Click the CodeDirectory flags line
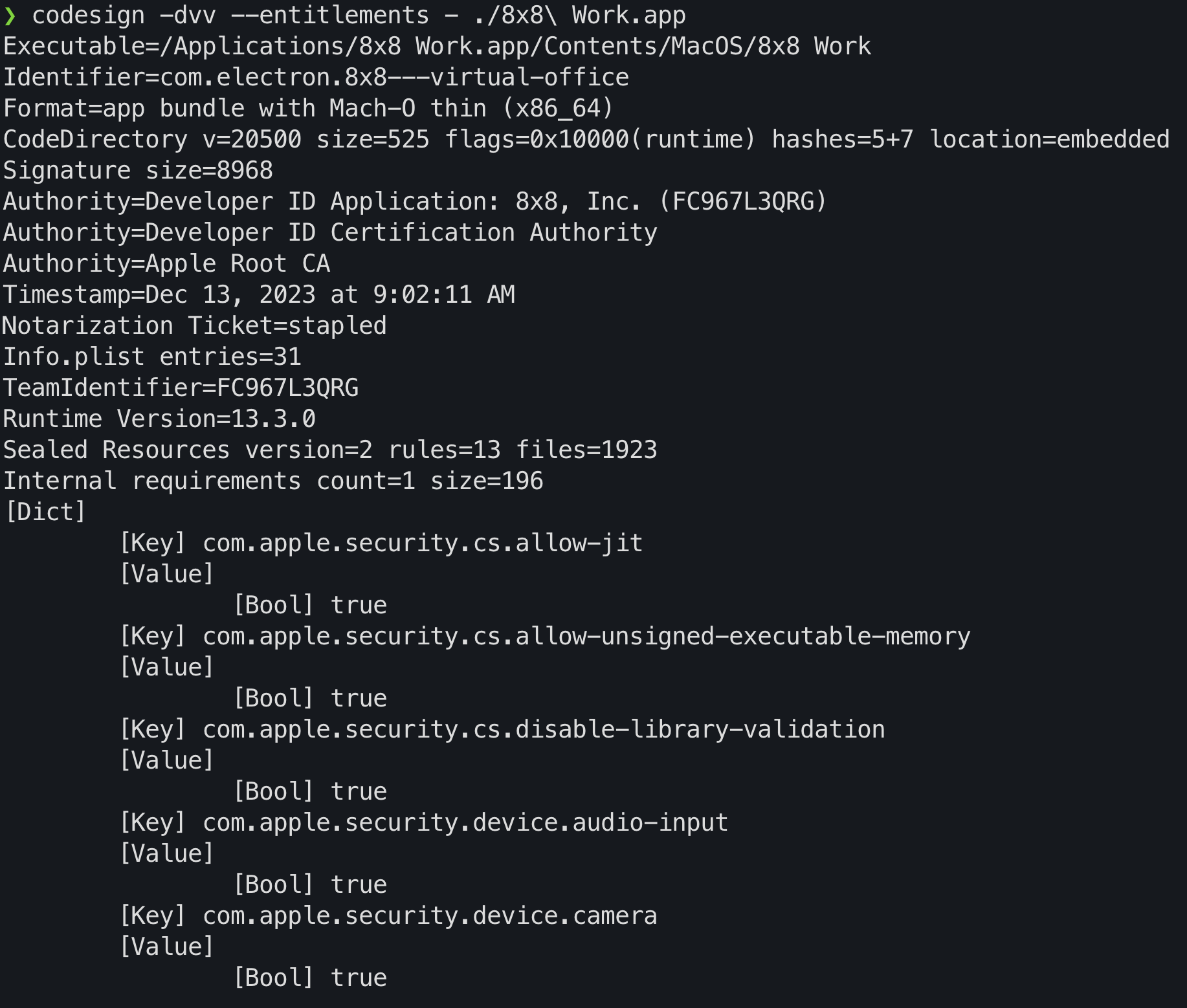Screen dimensions: 1187x1008 pos(586,140)
